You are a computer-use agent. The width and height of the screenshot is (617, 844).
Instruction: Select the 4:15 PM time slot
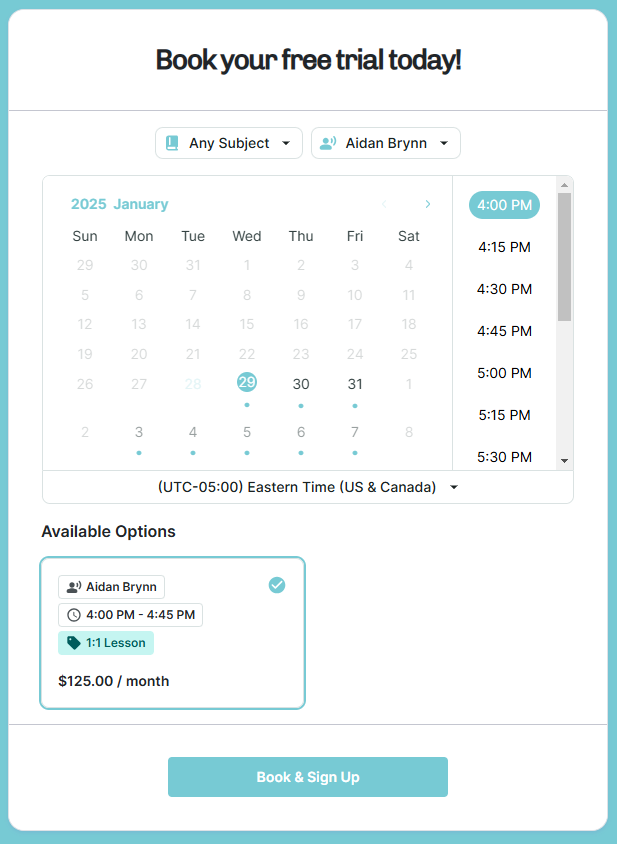(x=504, y=247)
